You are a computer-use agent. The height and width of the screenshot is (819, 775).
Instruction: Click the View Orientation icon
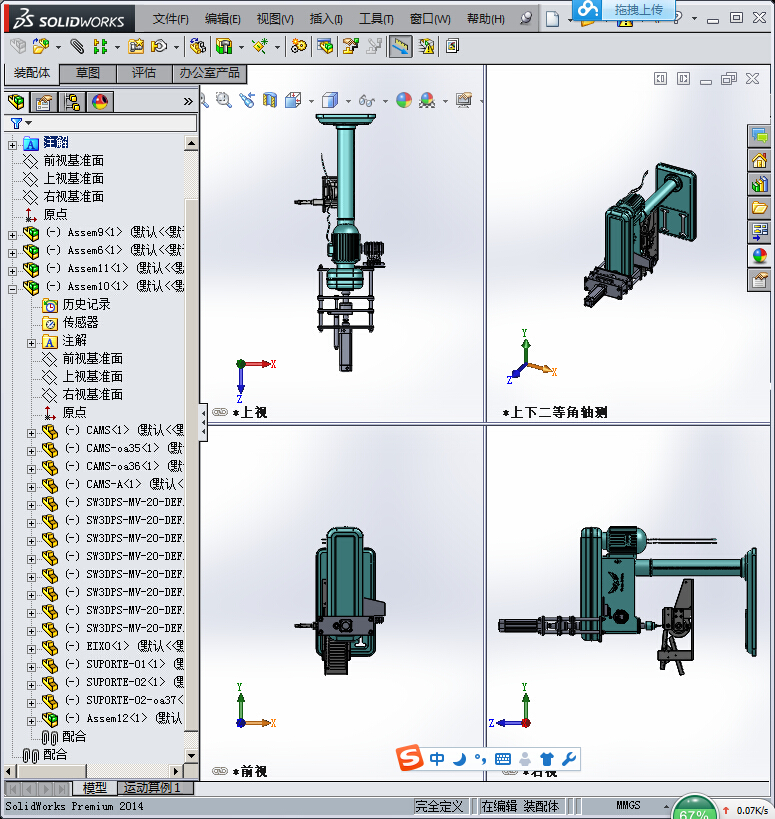pos(293,100)
